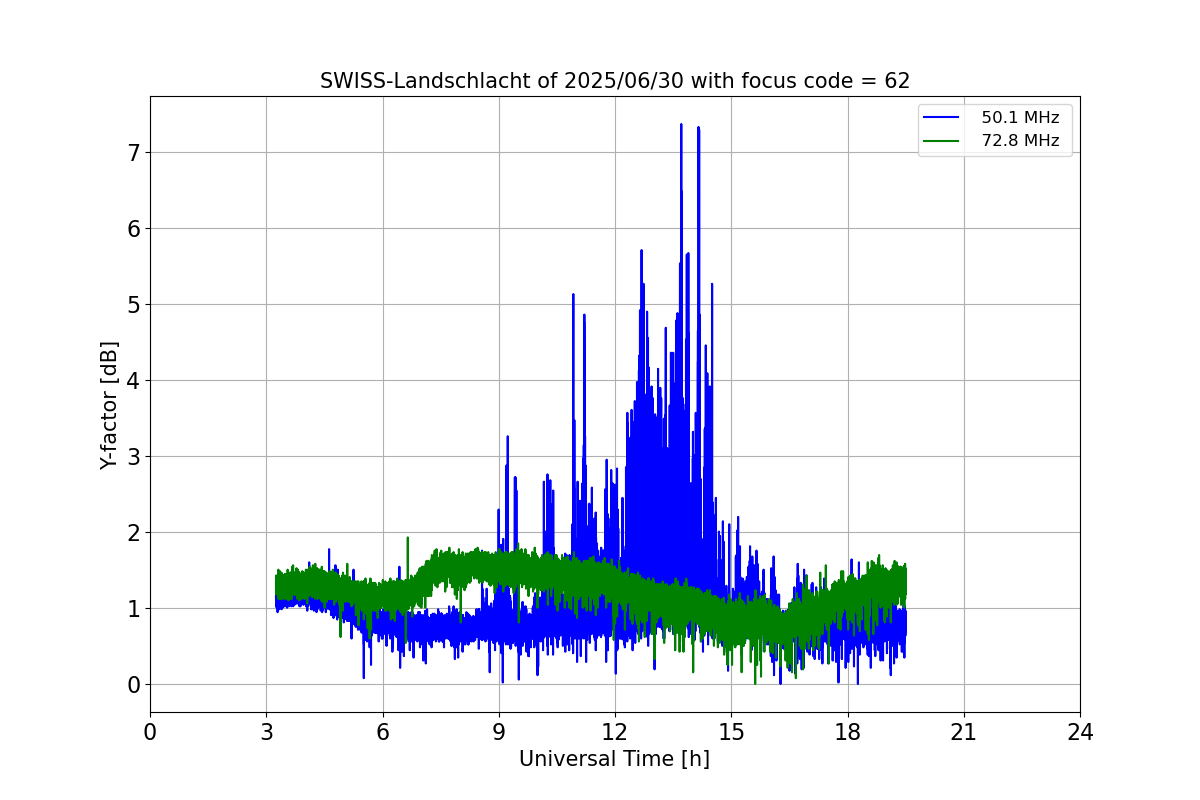This screenshot has width=1200, height=800.
Task: Click y-axis tick label 5
Action: pyautogui.click(x=133, y=305)
